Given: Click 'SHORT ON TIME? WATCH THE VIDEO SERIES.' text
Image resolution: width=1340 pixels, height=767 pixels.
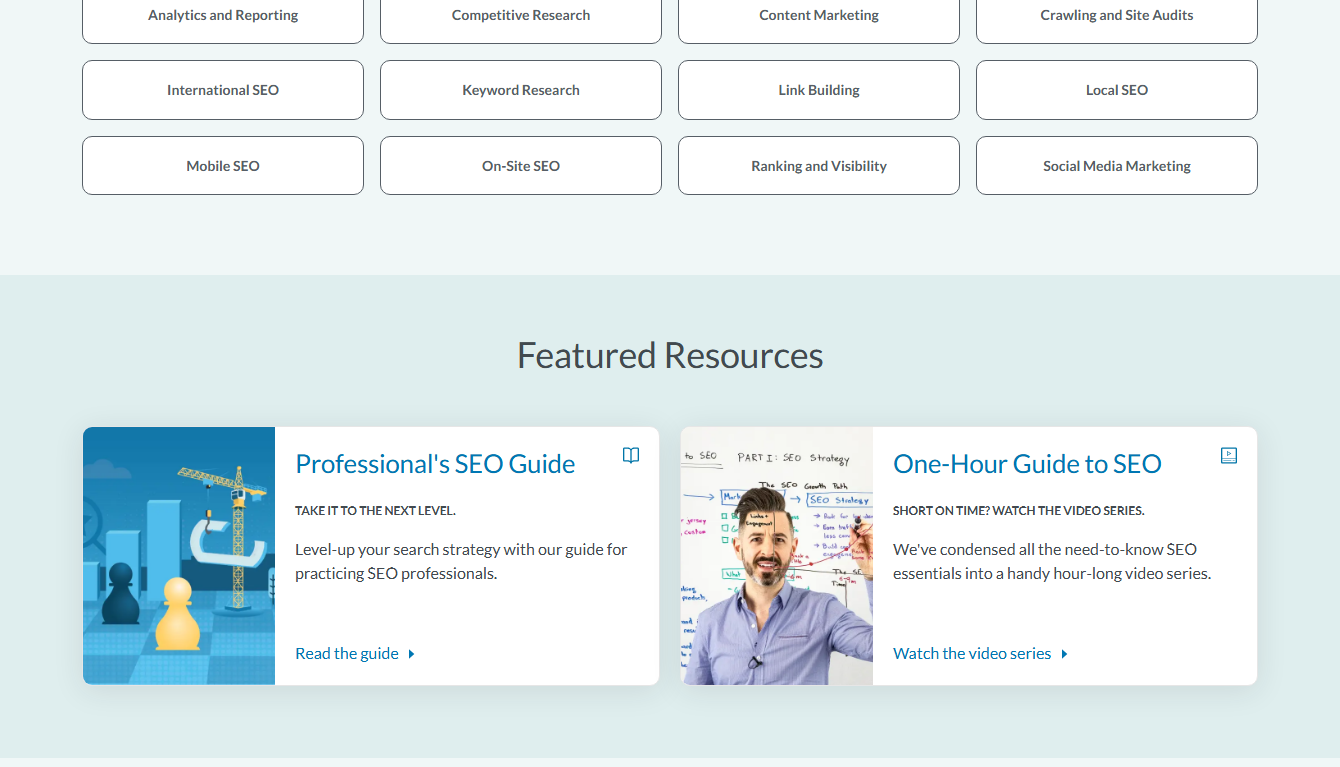Looking at the screenshot, I should (x=1019, y=511).
